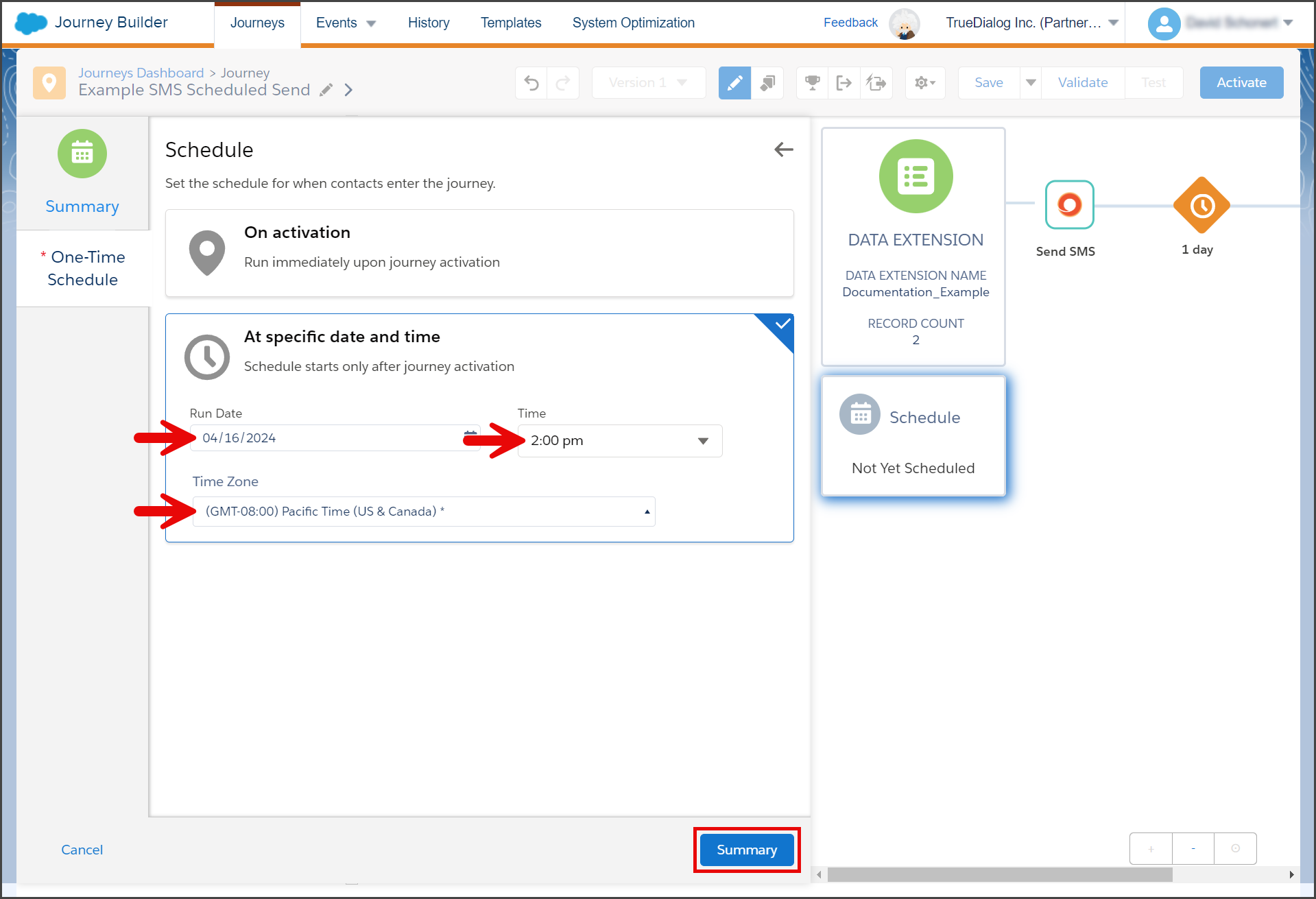Zoom in canvas with plus button
This screenshot has height=899, width=1316.
[1151, 849]
